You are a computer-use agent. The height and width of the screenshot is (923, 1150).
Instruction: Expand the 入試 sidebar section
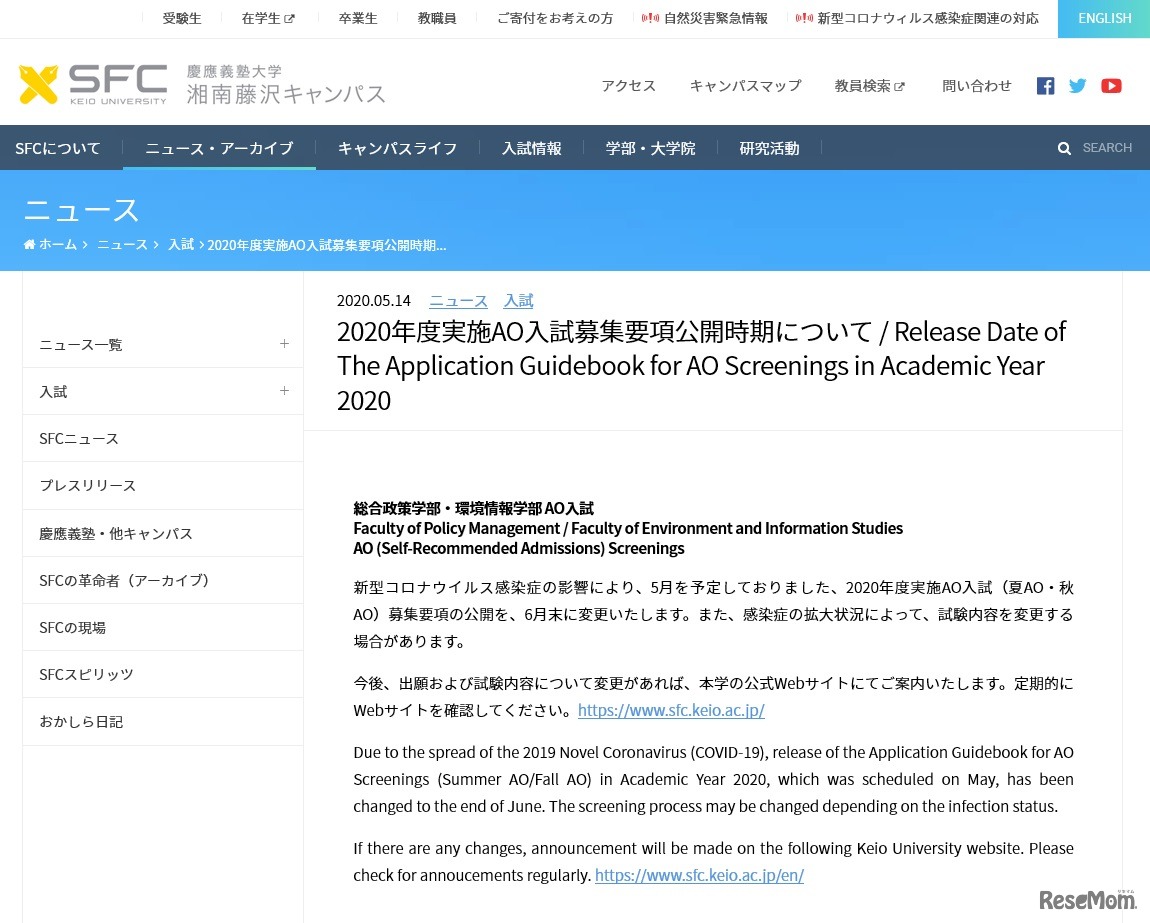pyautogui.click(x=284, y=390)
